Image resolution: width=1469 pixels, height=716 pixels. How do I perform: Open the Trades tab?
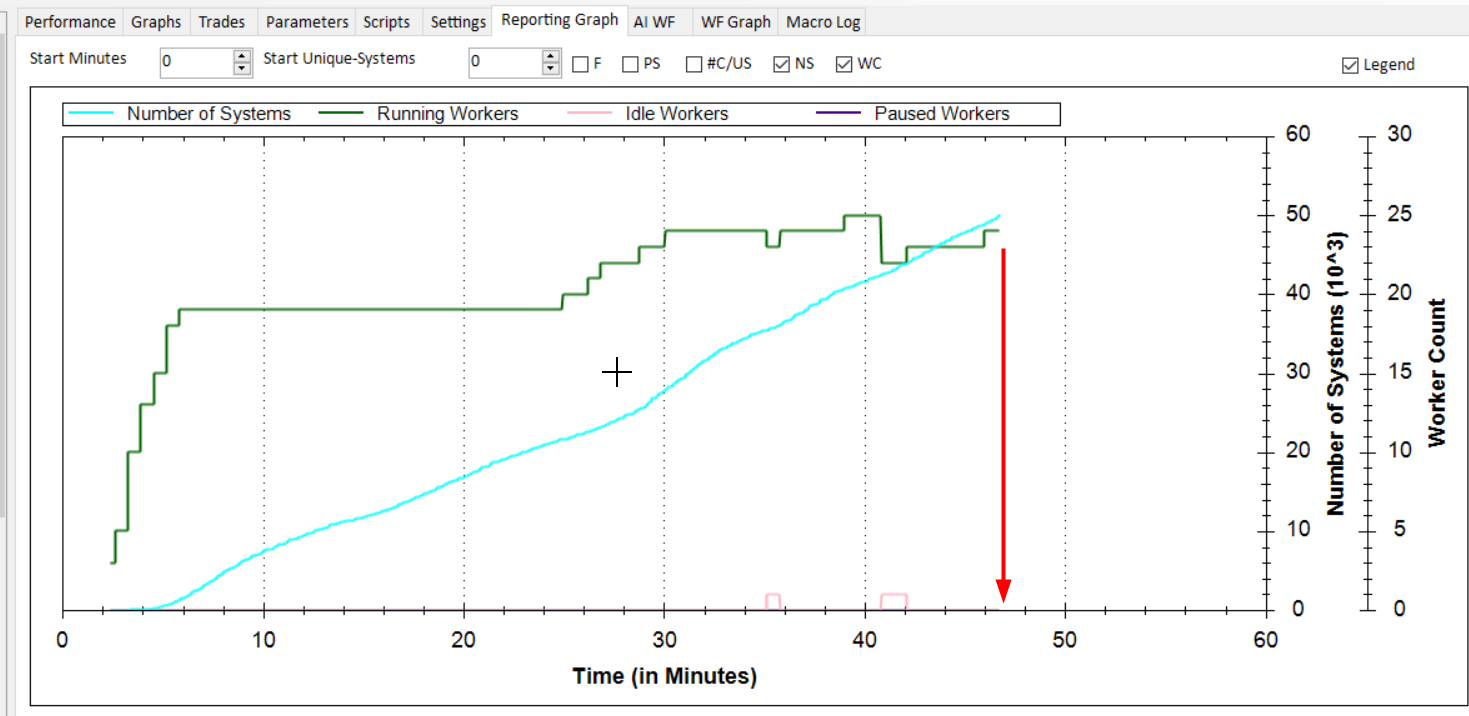[x=221, y=22]
